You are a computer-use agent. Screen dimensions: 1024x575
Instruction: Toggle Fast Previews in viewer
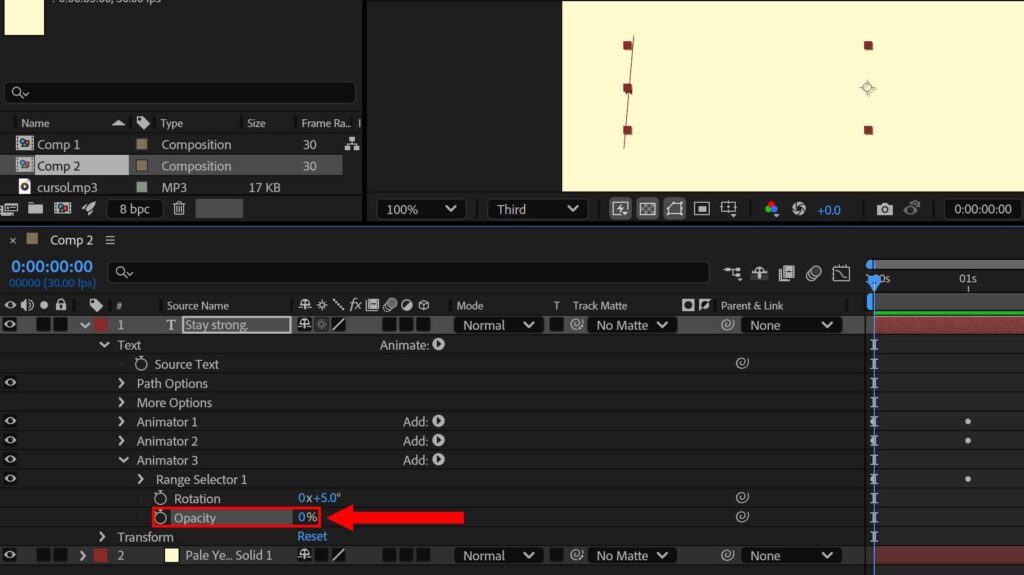620,209
